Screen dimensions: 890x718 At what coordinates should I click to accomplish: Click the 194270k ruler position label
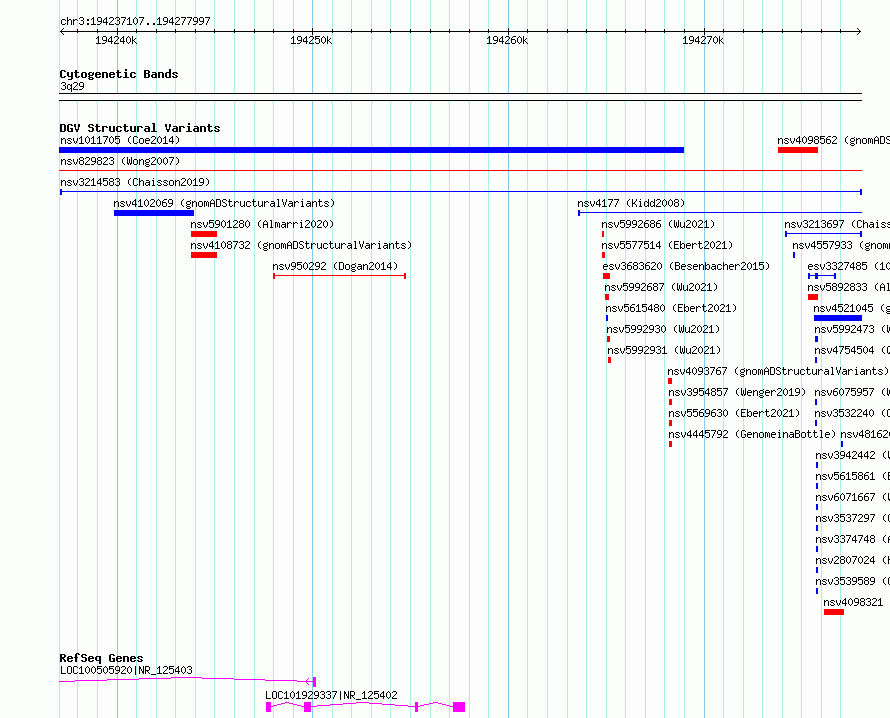(x=703, y=40)
